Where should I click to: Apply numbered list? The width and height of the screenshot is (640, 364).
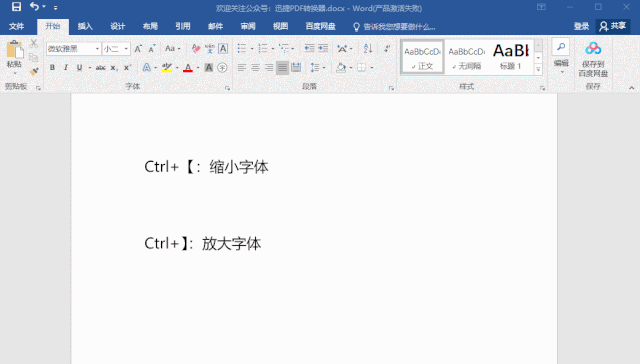(x=263, y=49)
